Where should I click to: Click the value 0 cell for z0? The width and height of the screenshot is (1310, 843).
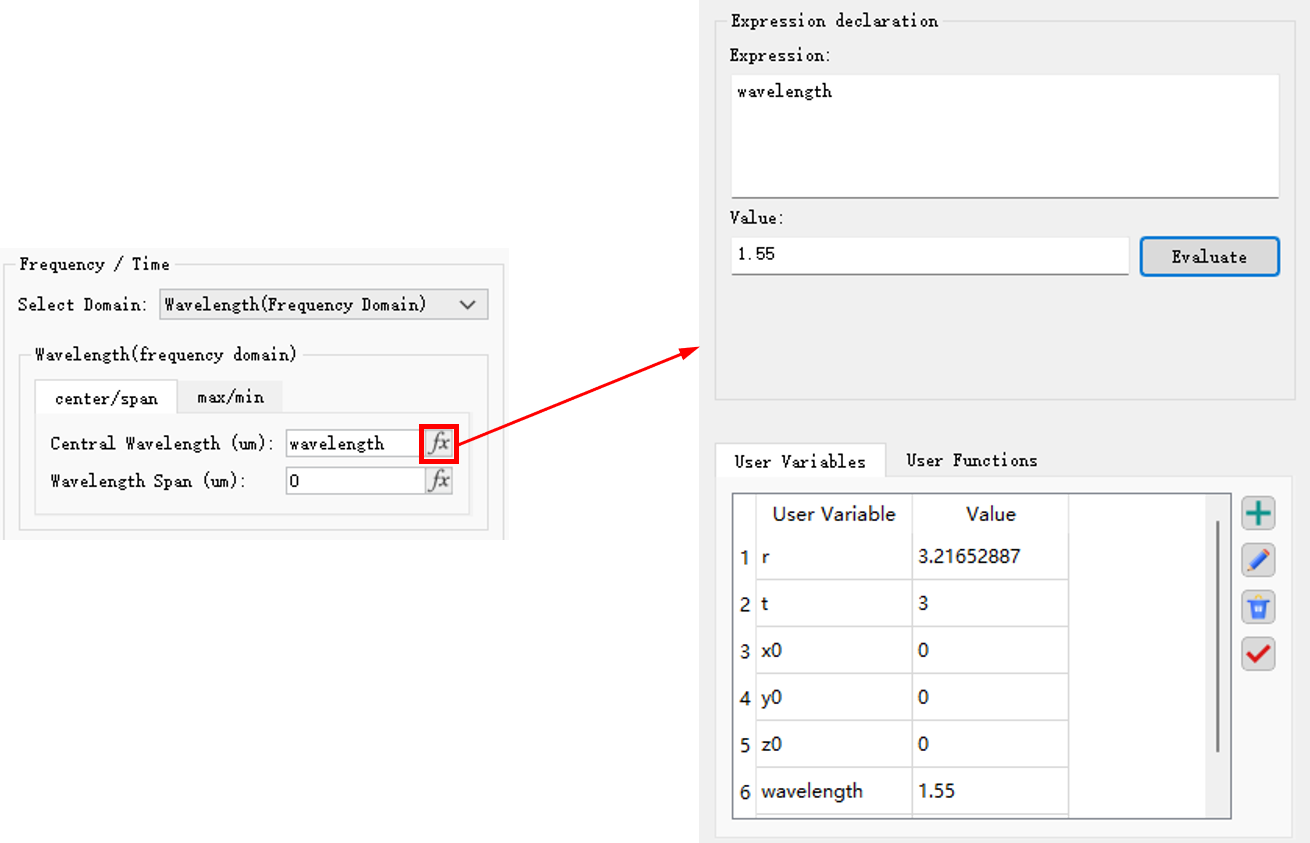(x=990, y=745)
